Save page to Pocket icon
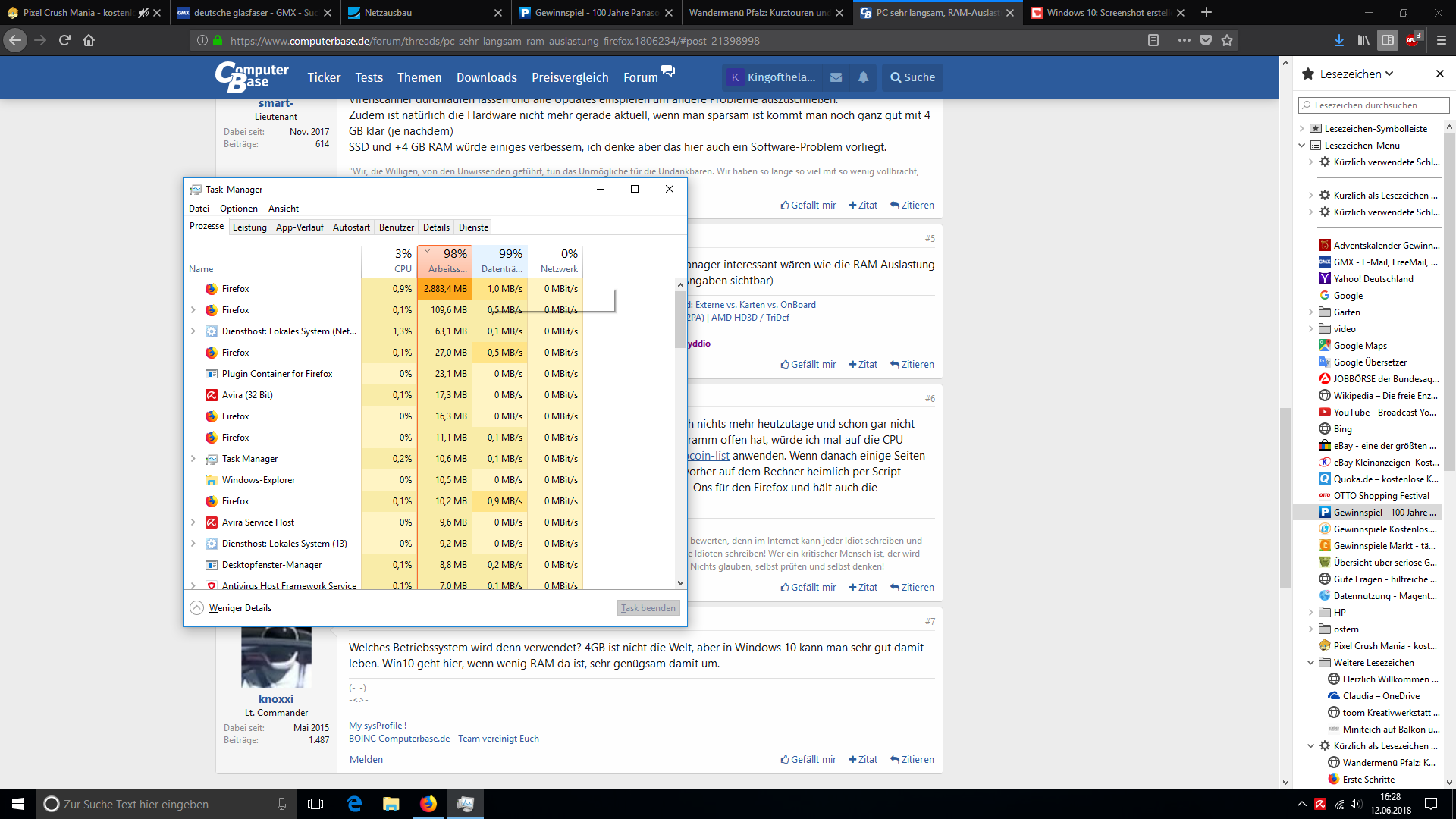Screen dimensions: 1456x819 click(1206, 41)
